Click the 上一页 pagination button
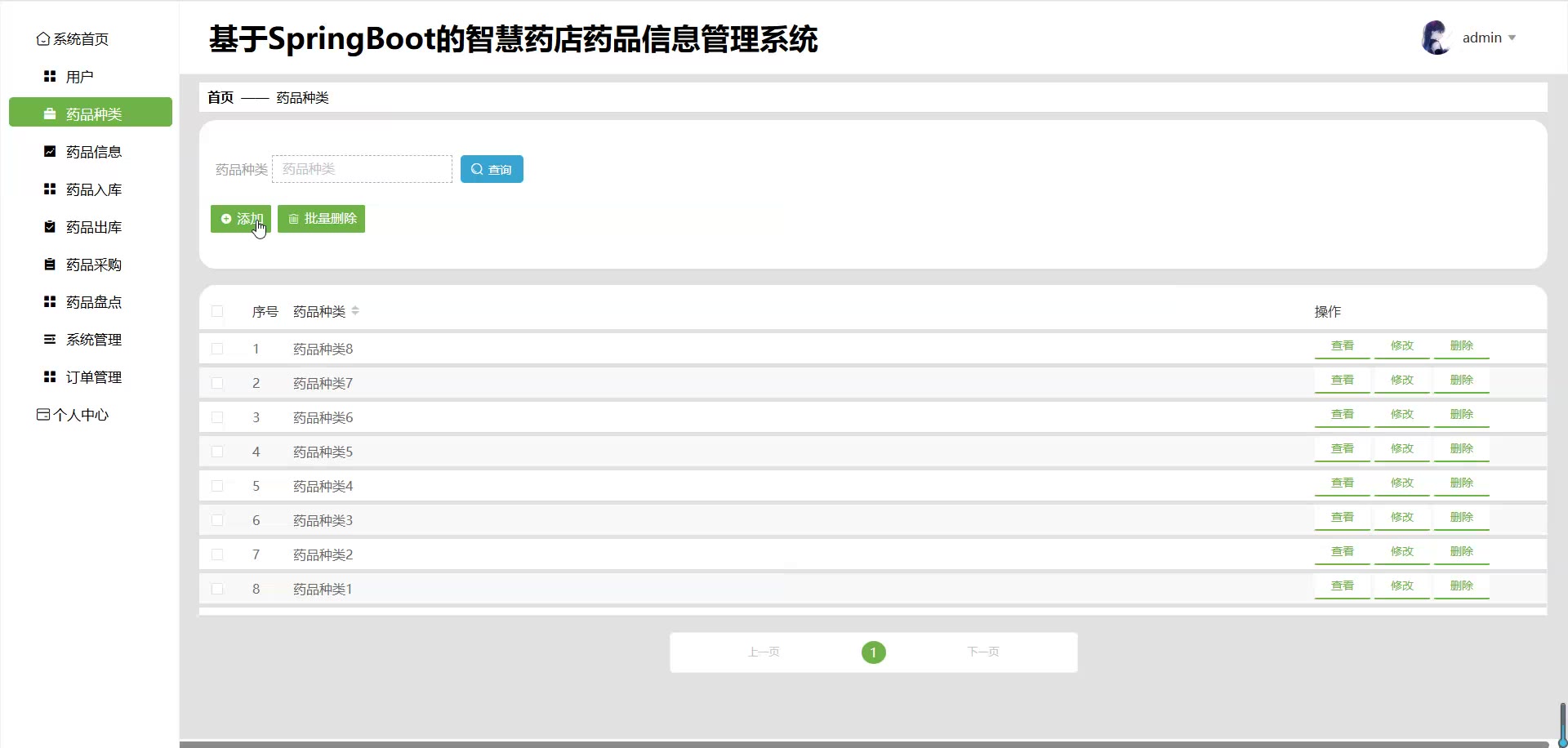 [x=764, y=652]
